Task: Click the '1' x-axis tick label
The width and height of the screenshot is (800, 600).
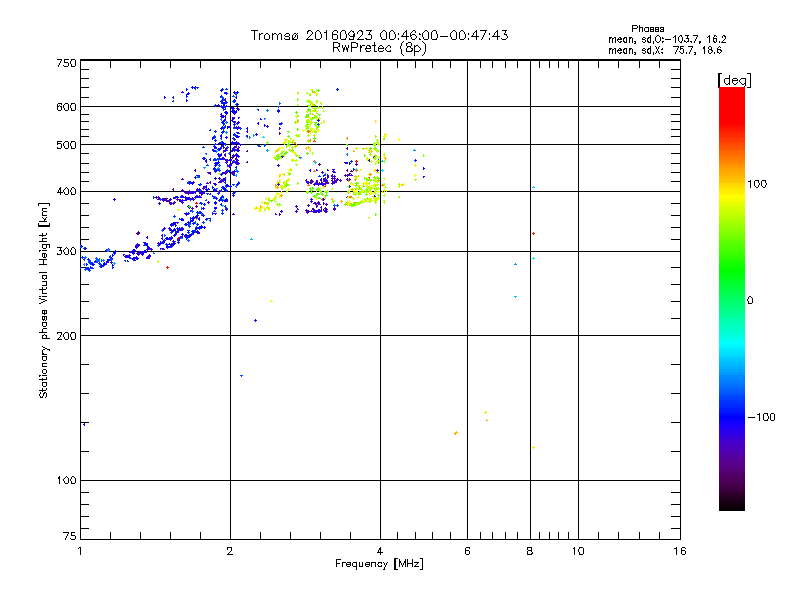Action: click(x=80, y=551)
